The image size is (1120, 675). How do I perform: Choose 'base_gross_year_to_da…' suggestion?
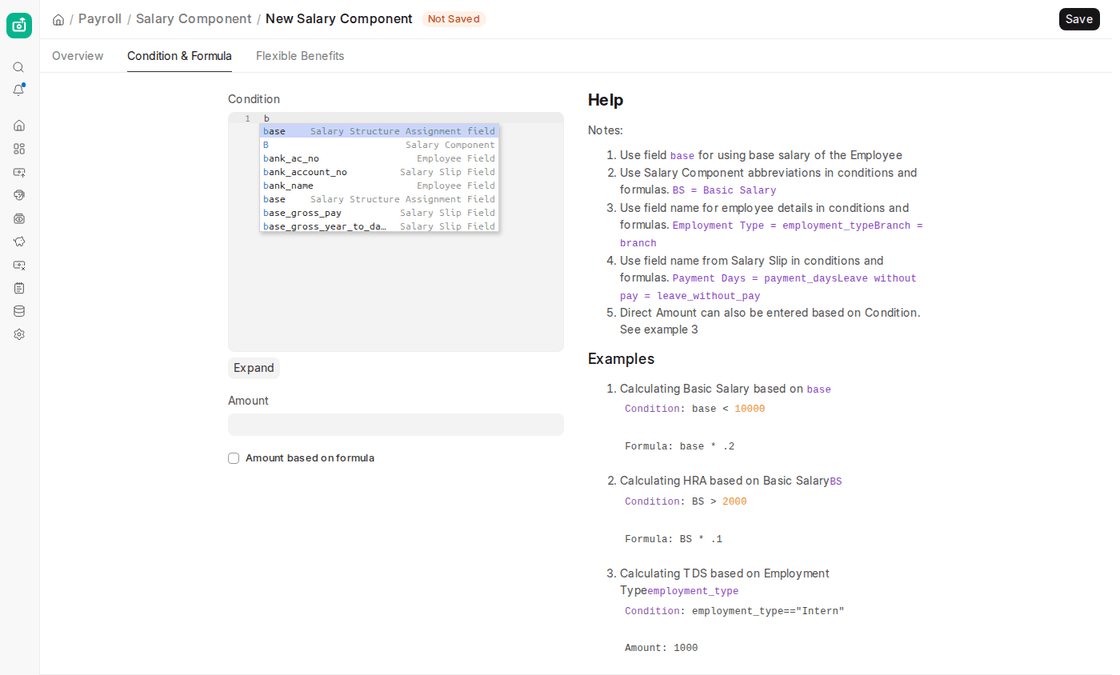(379, 226)
